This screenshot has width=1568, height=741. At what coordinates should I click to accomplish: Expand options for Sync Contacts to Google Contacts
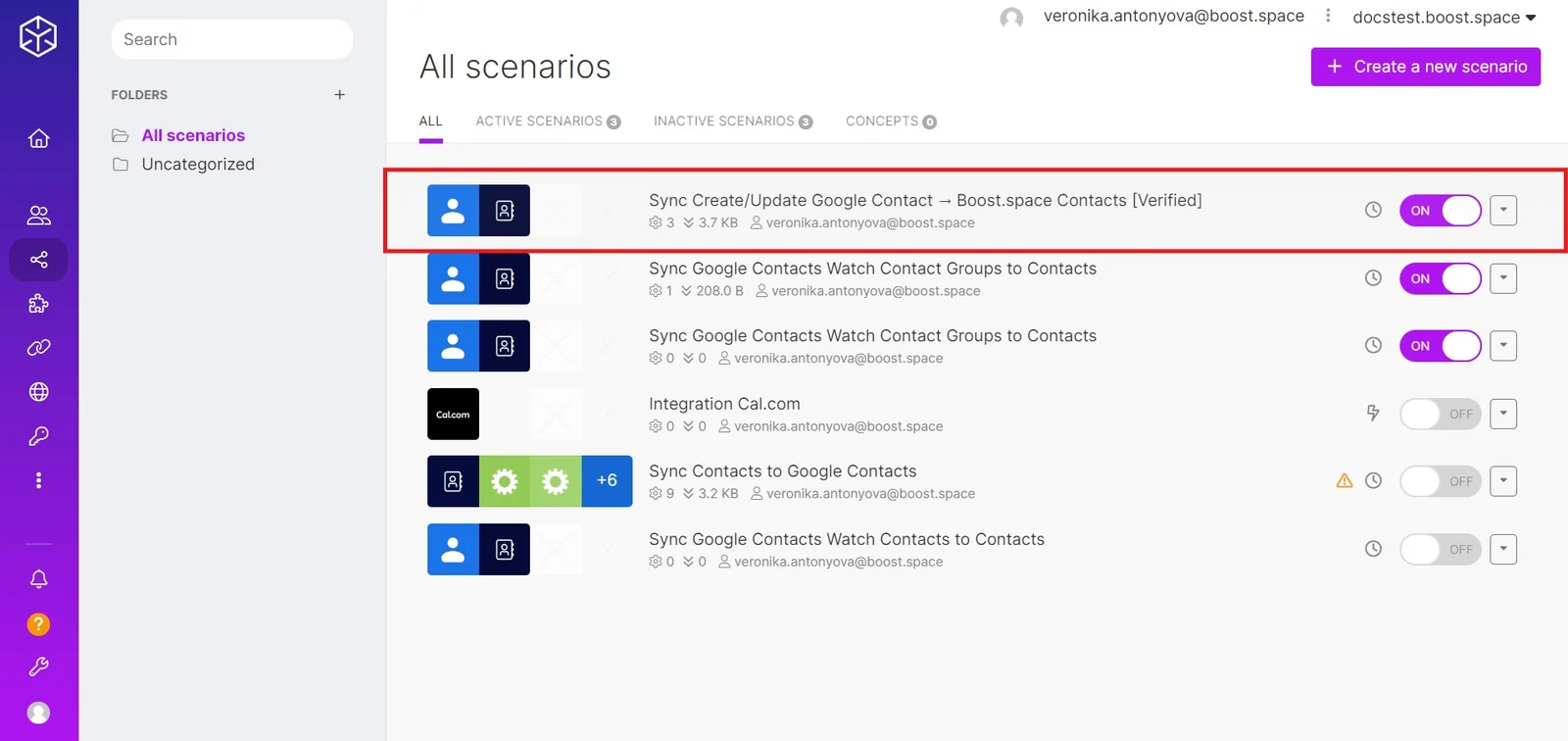(1503, 481)
